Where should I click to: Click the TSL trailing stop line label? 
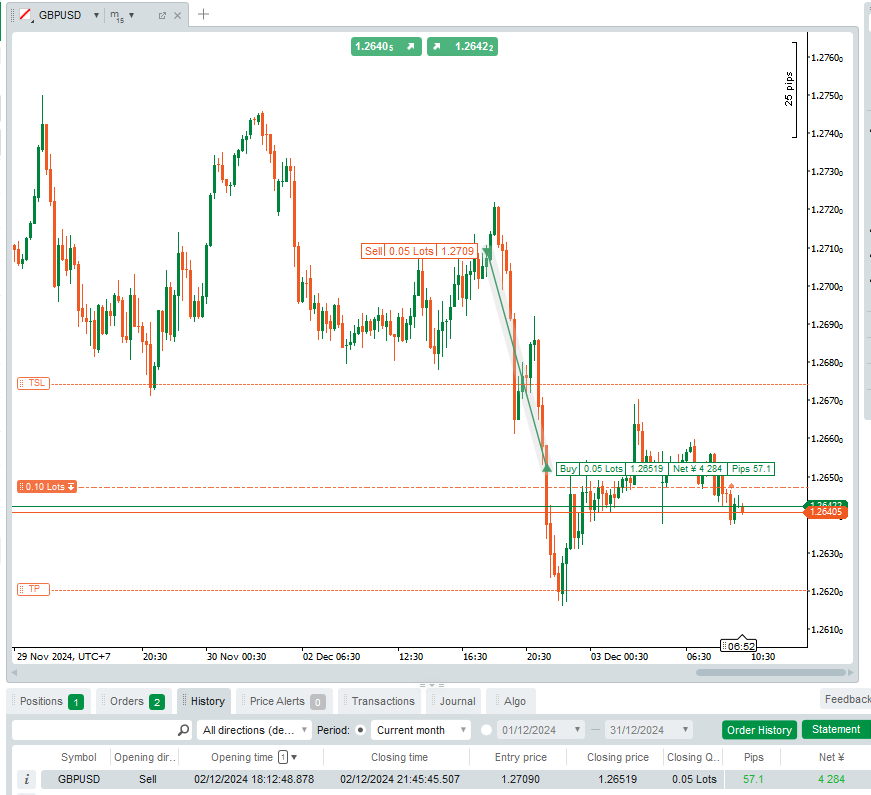33,383
